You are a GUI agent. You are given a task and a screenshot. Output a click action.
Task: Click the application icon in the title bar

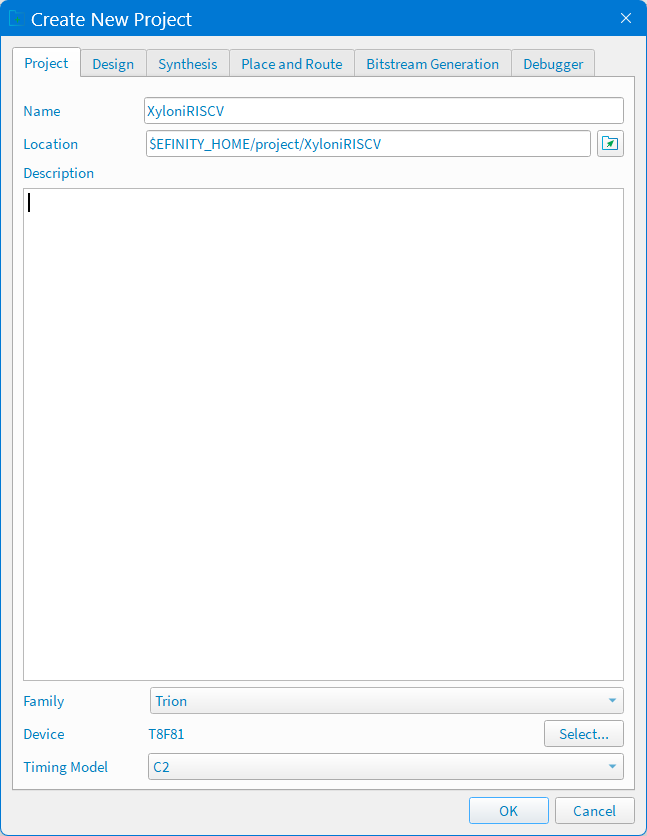16,18
